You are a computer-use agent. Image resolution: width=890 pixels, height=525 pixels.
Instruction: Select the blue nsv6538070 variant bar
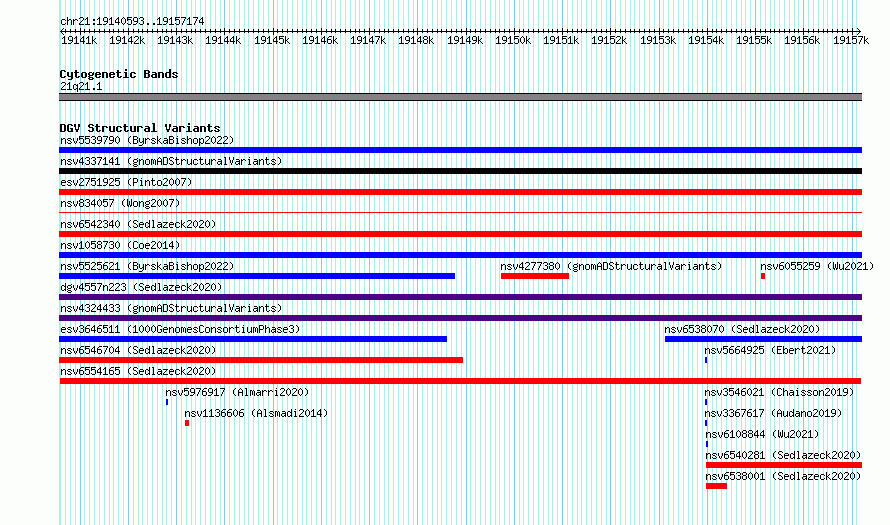coord(763,339)
